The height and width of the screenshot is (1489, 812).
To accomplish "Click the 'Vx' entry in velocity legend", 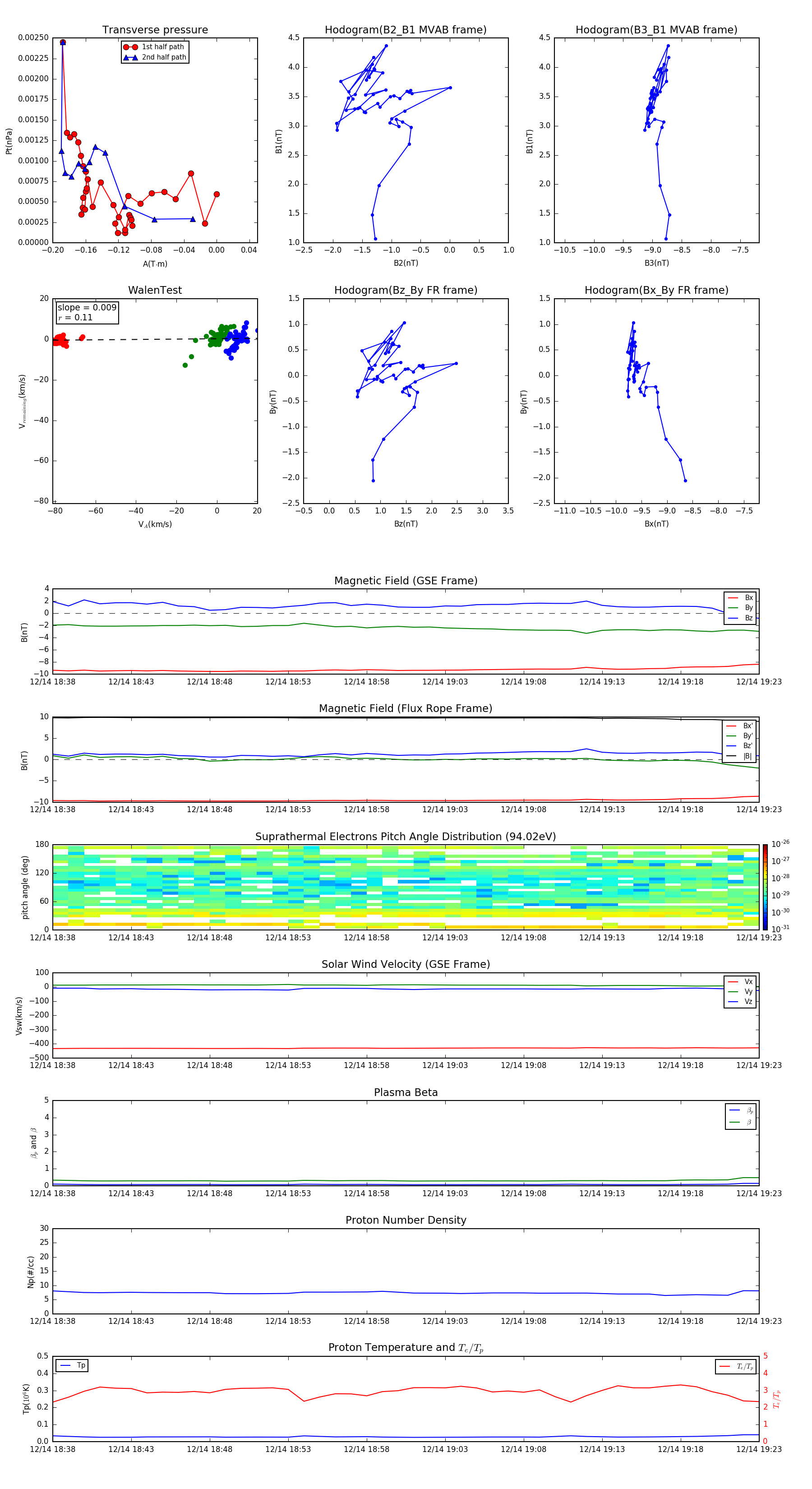I will point(741,981).
